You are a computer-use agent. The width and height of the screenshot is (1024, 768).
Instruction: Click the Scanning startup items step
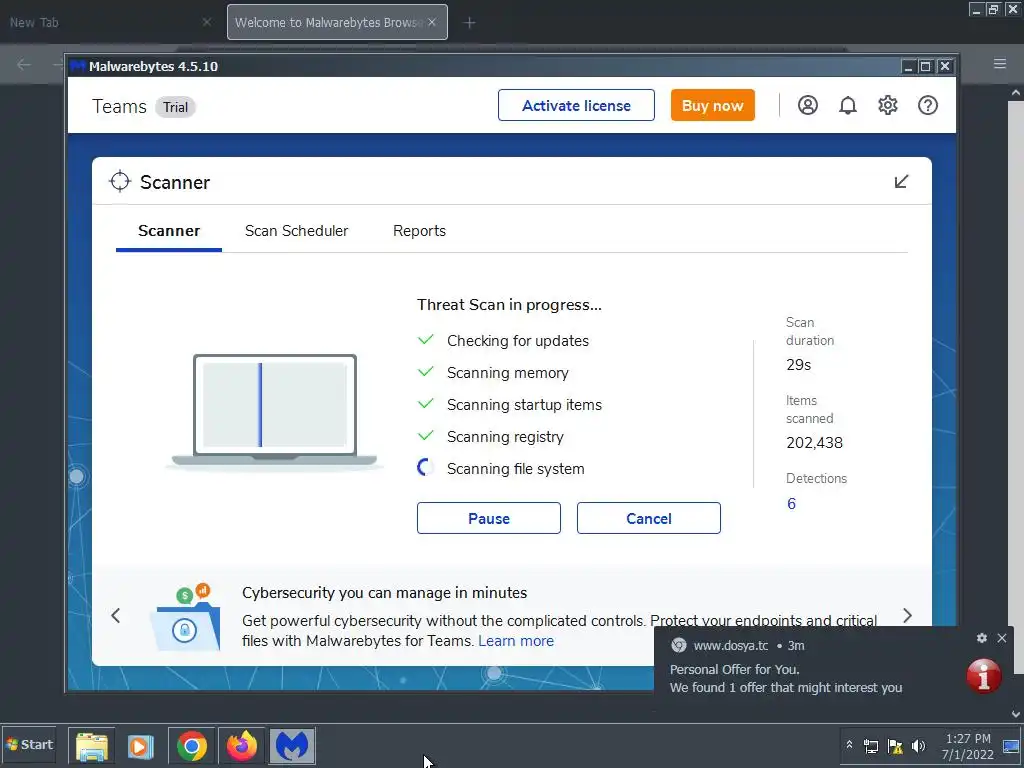click(x=524, y=404)
